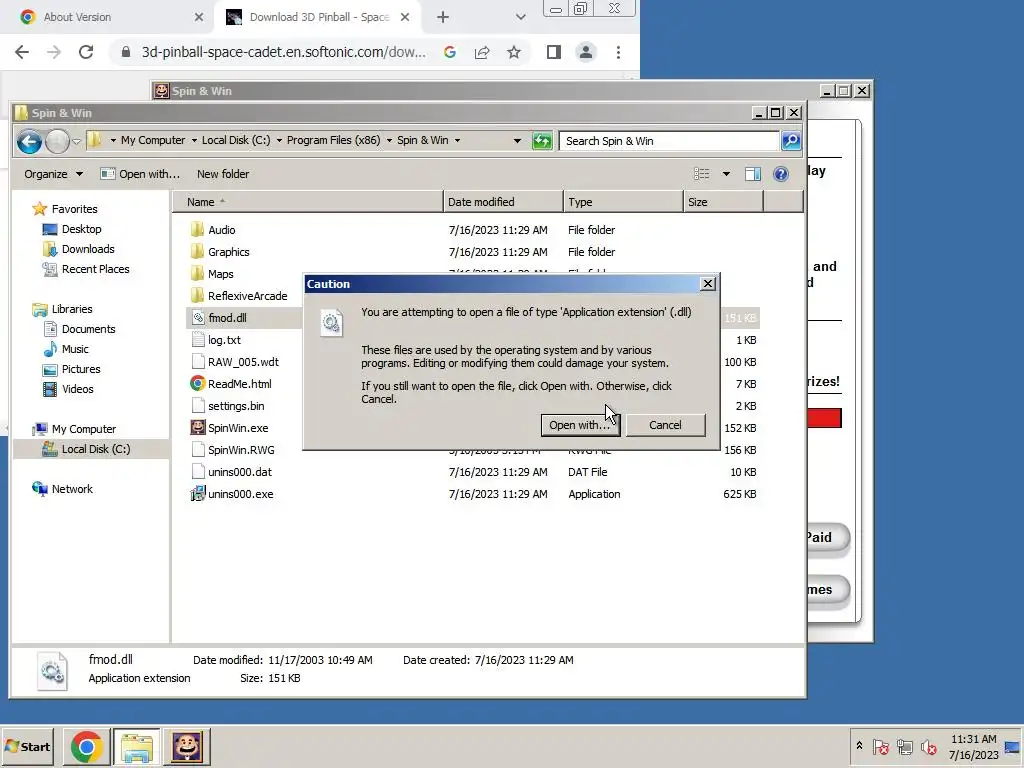Viewport: 1024px width, 768px height.
Task: Expand the recent pages history arrow
Action: 76,141
